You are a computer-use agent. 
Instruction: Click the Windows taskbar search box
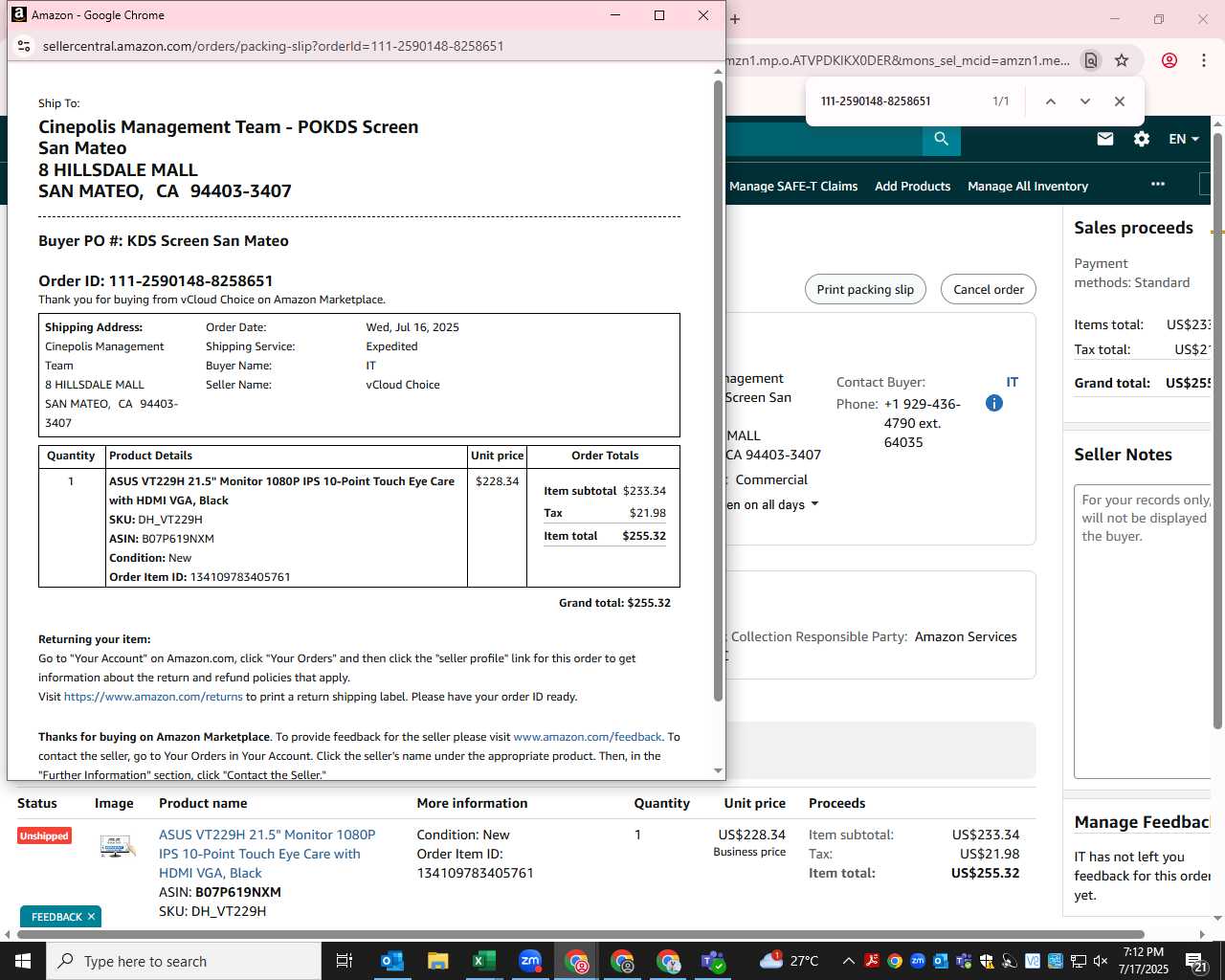184,961
